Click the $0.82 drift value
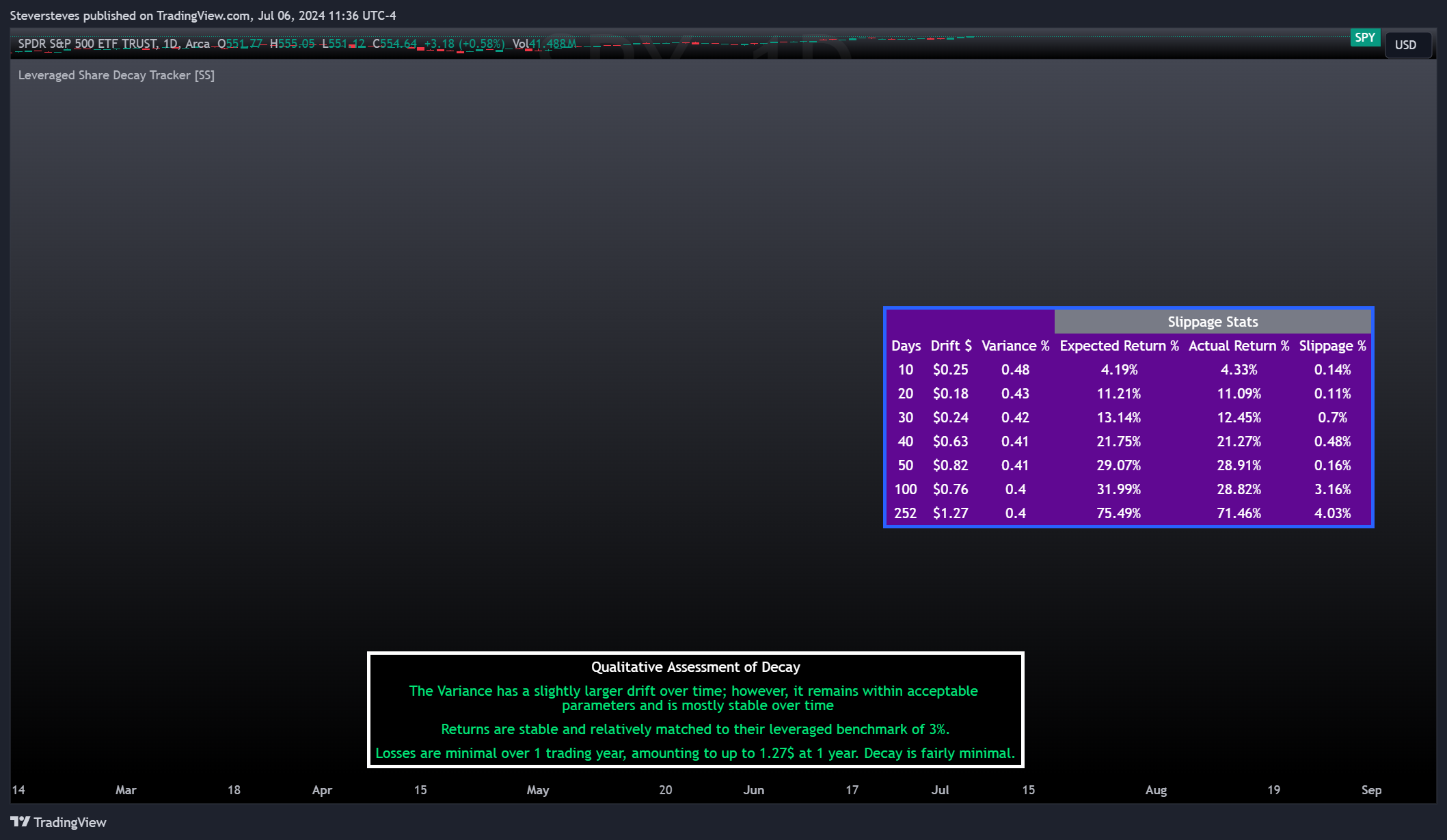 pyautogui.click(x=951, y=465)
